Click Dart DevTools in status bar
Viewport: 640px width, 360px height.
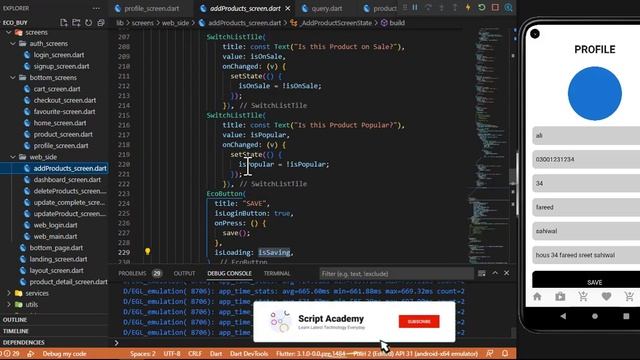tap(249, 354)
